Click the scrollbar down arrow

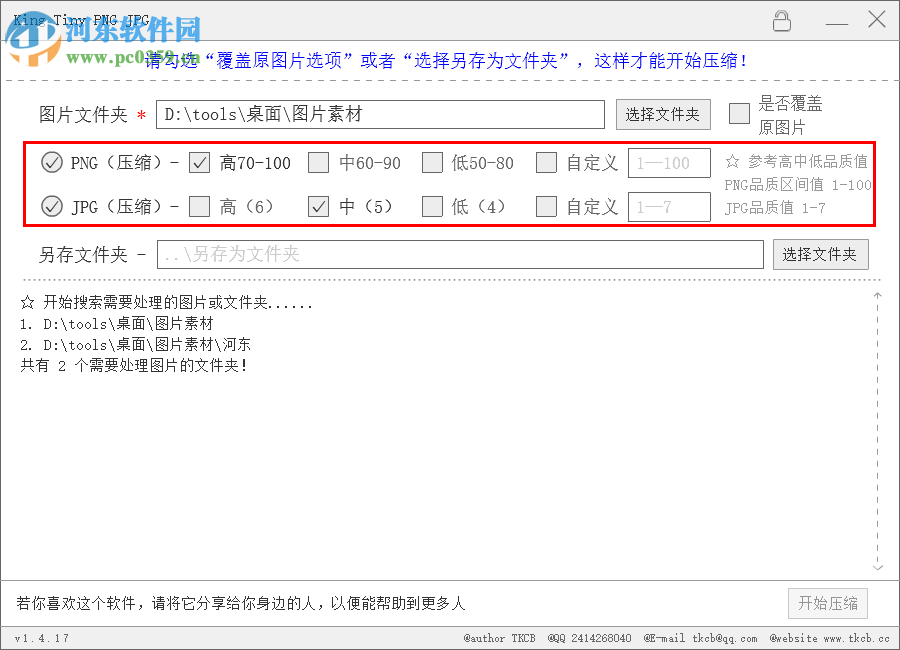pos(877,566)
